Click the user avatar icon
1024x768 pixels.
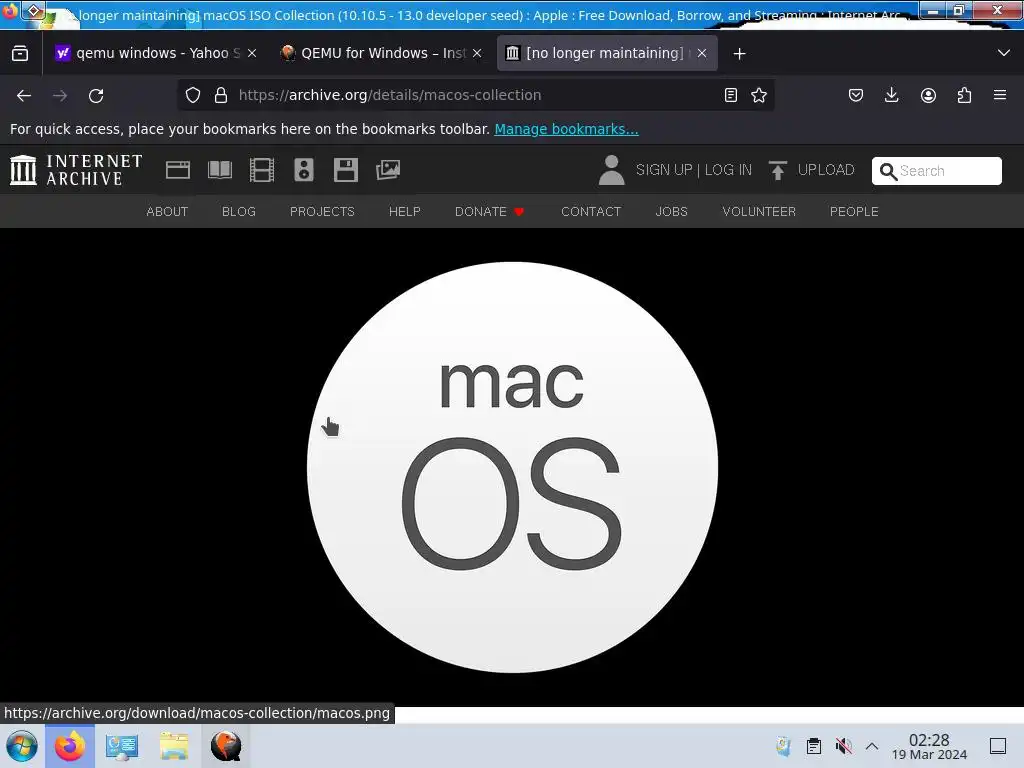click(x=611, y=170)
